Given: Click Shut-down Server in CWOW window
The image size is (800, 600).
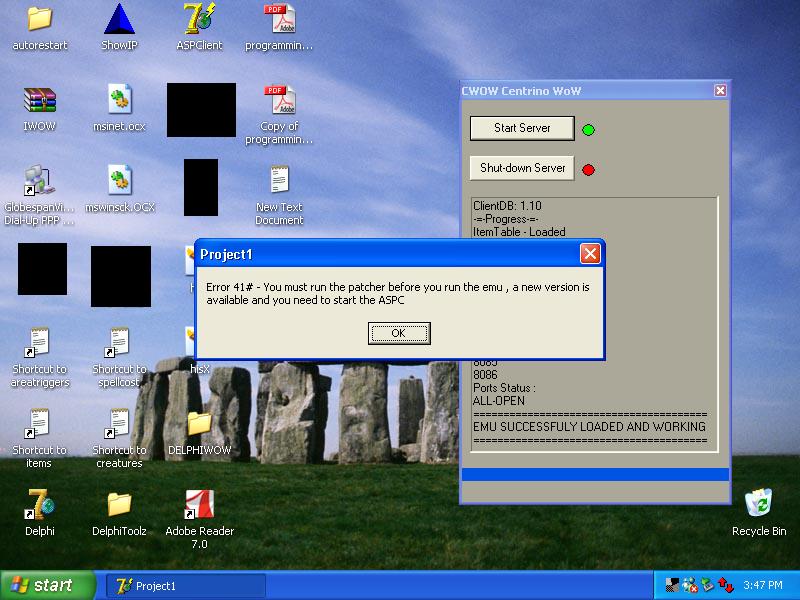Looking at the screenshot, I should point(522,168).
